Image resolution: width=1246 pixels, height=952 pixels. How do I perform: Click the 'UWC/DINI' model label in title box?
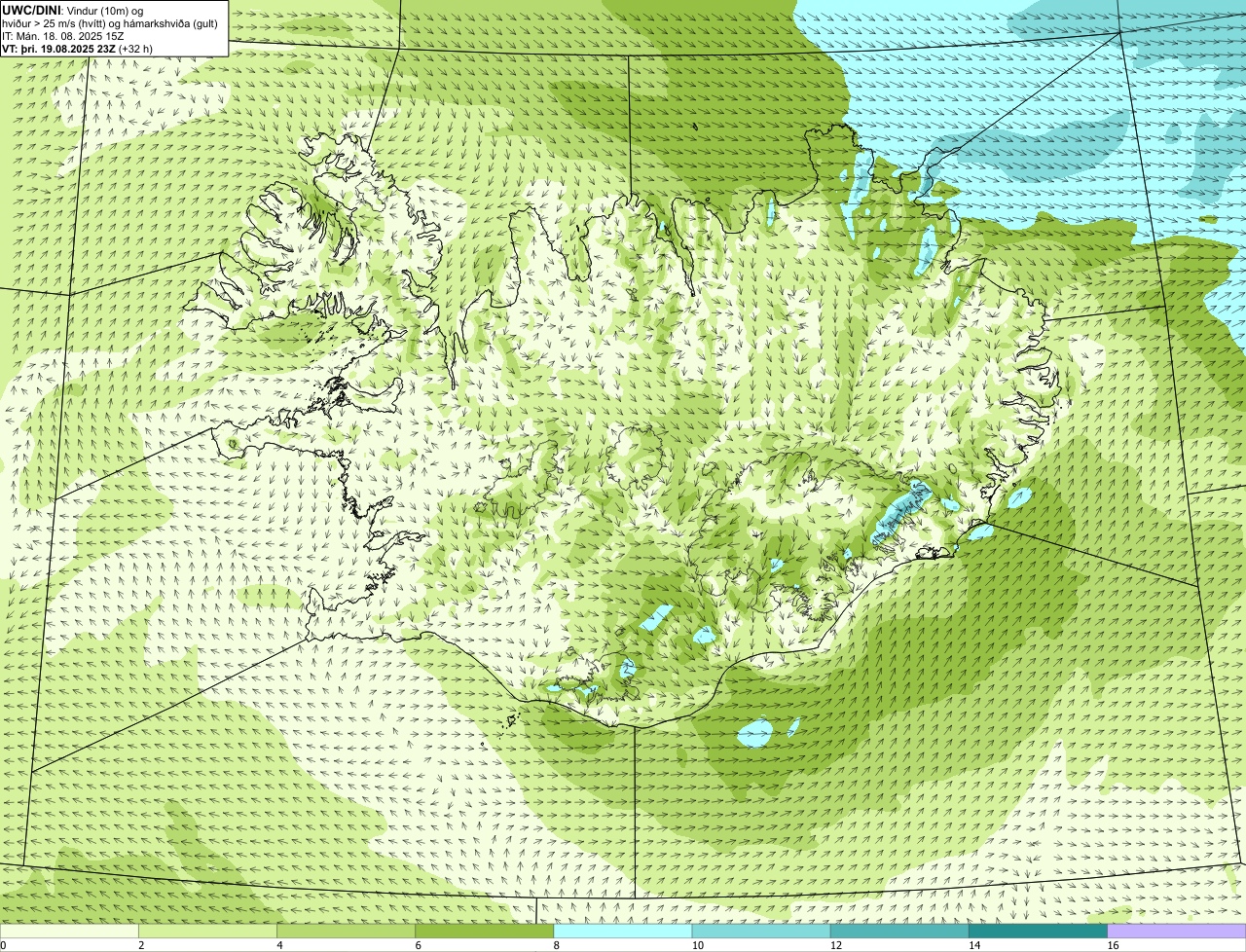(x=30, y=11)
